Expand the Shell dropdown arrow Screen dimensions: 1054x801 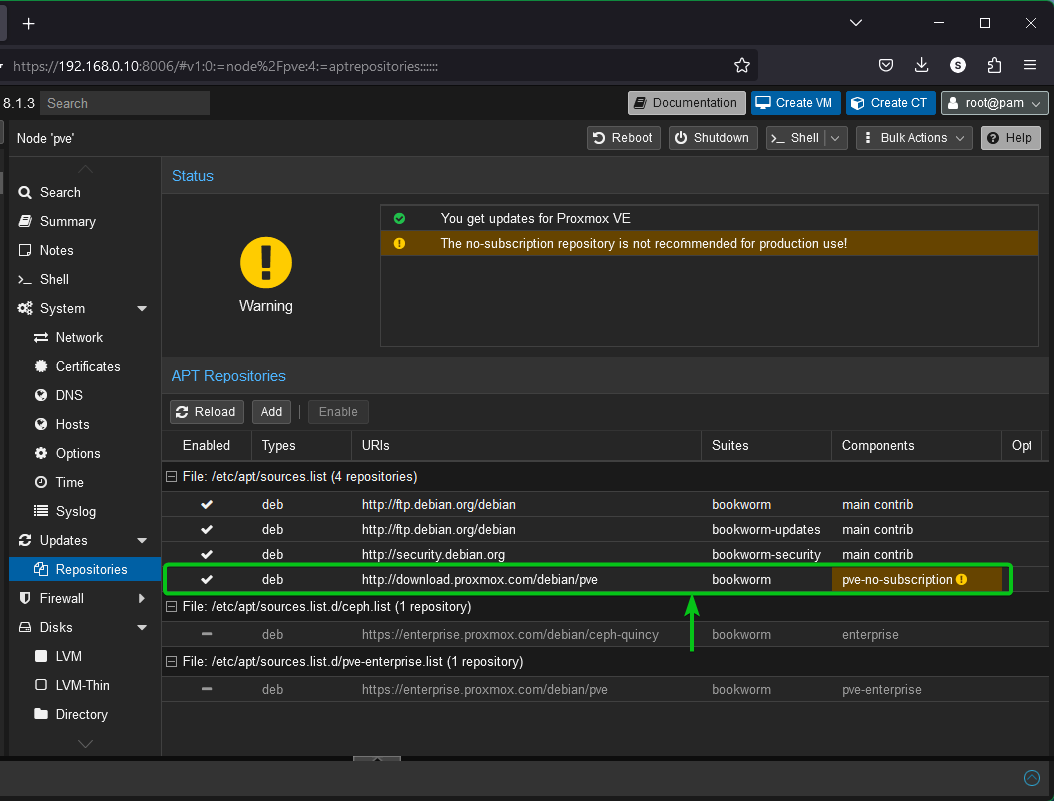click(x=836, y=138)
